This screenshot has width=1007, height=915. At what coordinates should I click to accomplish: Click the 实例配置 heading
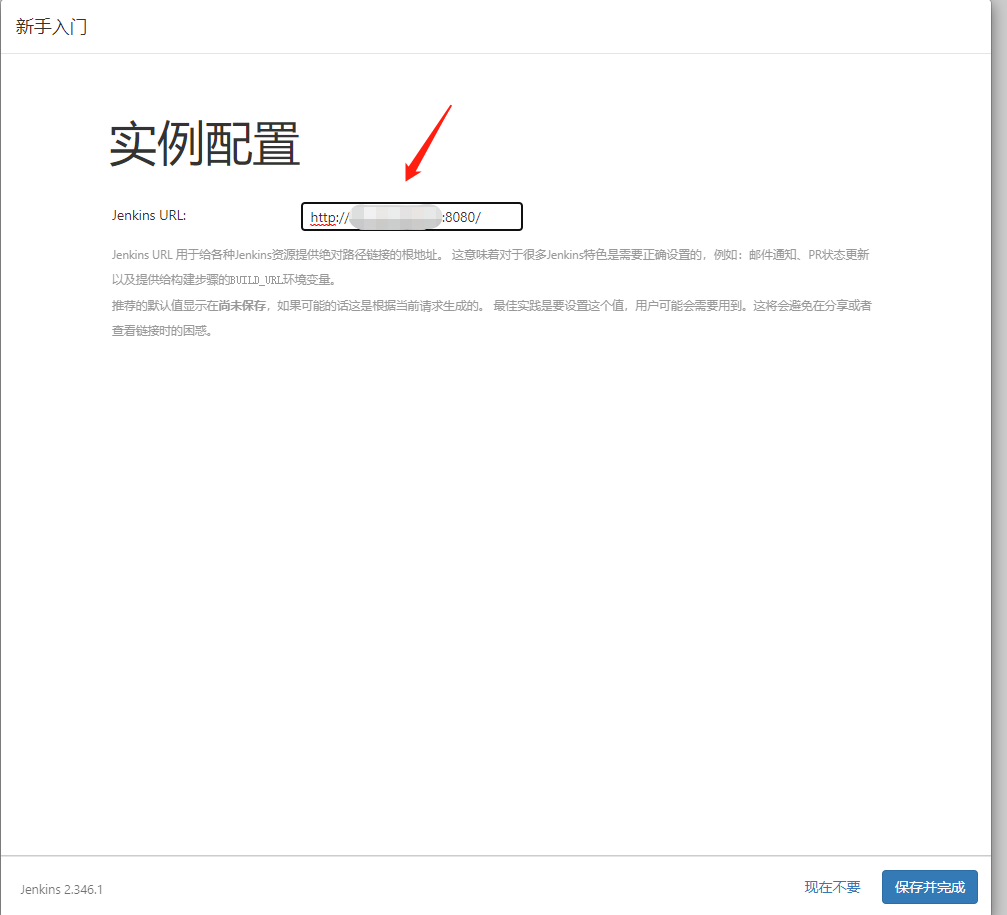(204, 144)
